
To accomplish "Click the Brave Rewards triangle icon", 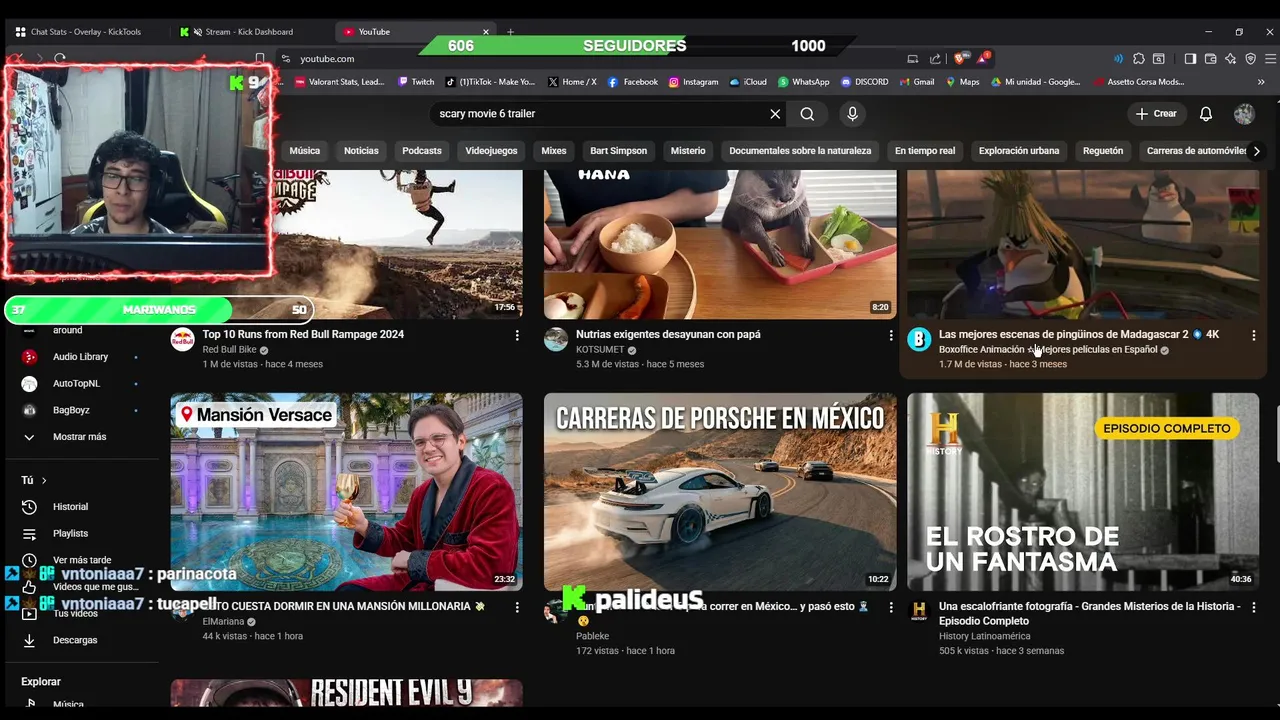I will coord(982,59).
